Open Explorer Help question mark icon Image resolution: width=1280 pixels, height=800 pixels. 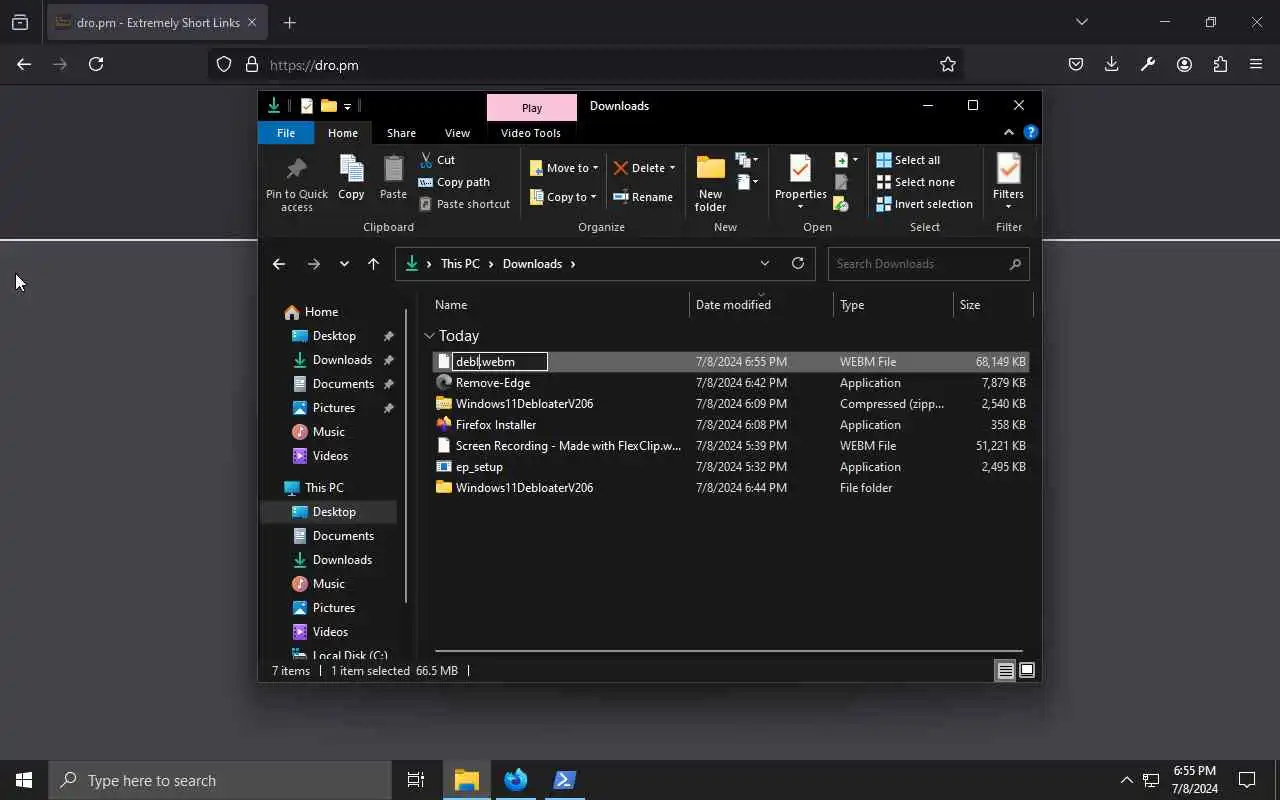(x=1031, y=132)
